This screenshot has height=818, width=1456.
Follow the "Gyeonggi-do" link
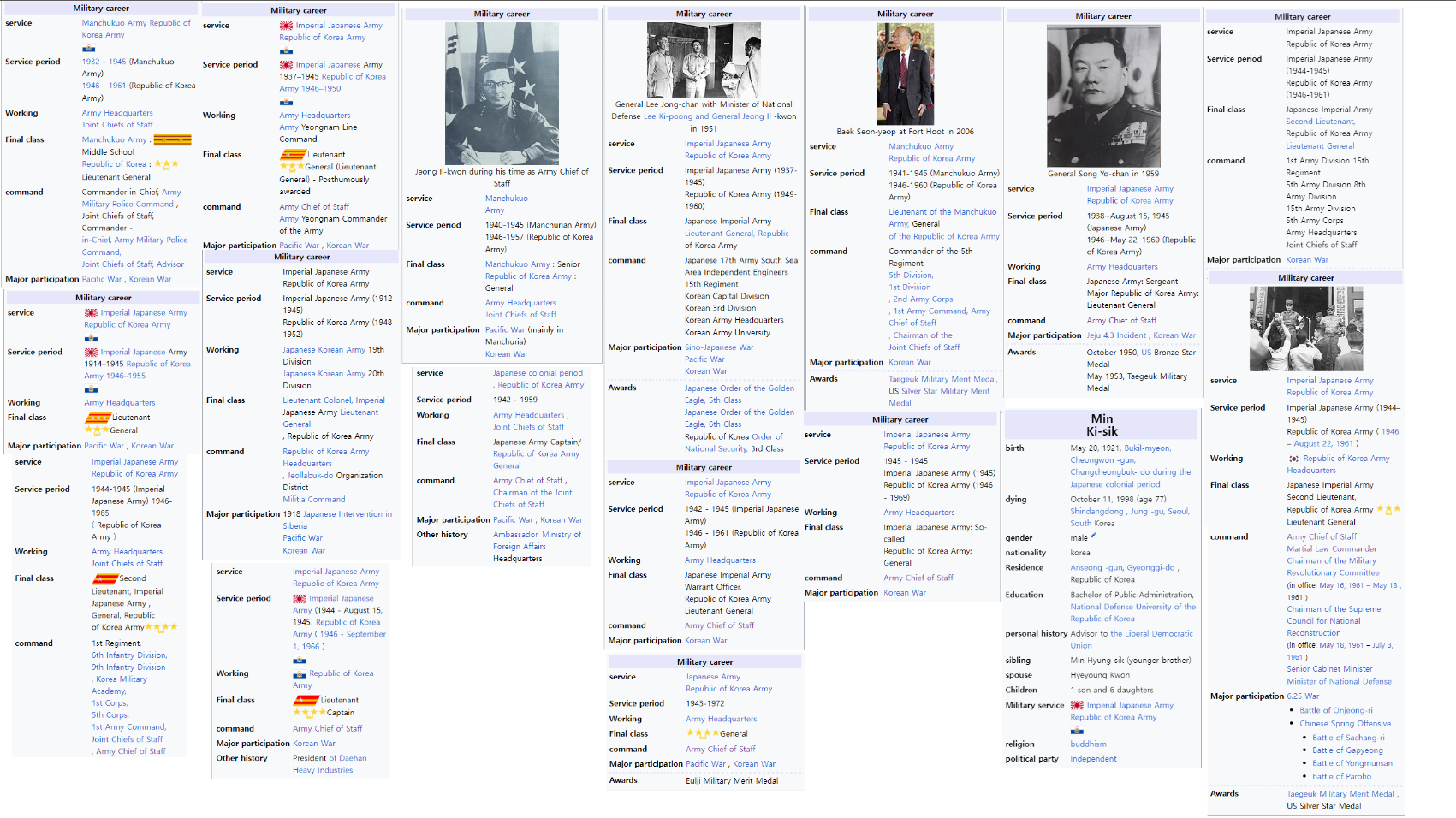tap(1153, 568)
